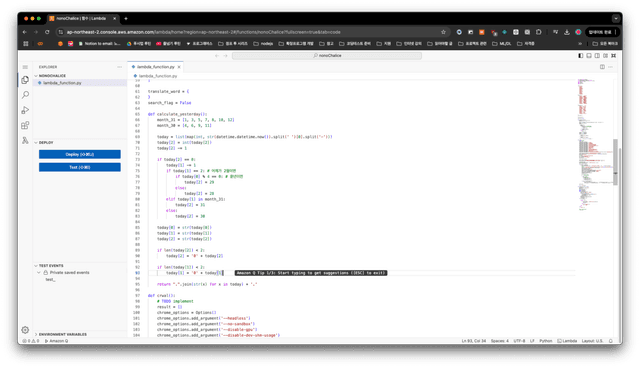Open the browser tab search dropdown
This screenshot has height=368, width=640.
tap(616, 18)
